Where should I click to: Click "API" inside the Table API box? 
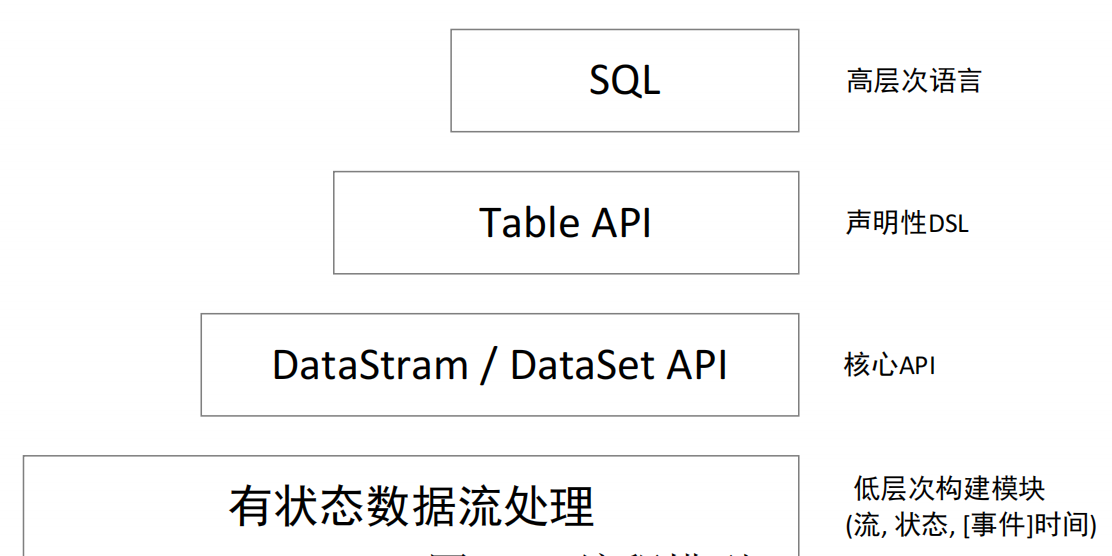(x=619, y=222)
